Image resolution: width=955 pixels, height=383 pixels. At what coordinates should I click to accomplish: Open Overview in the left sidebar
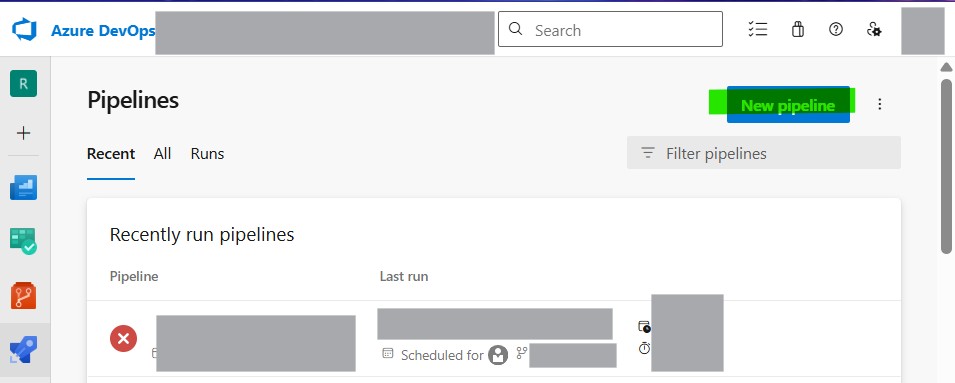coord(23,188)
